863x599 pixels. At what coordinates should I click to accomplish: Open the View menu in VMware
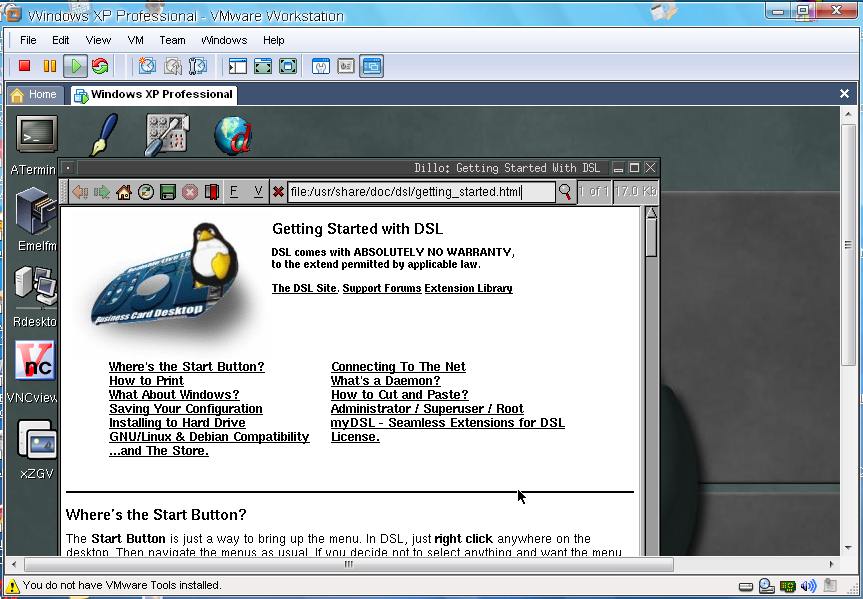(98, 40)
